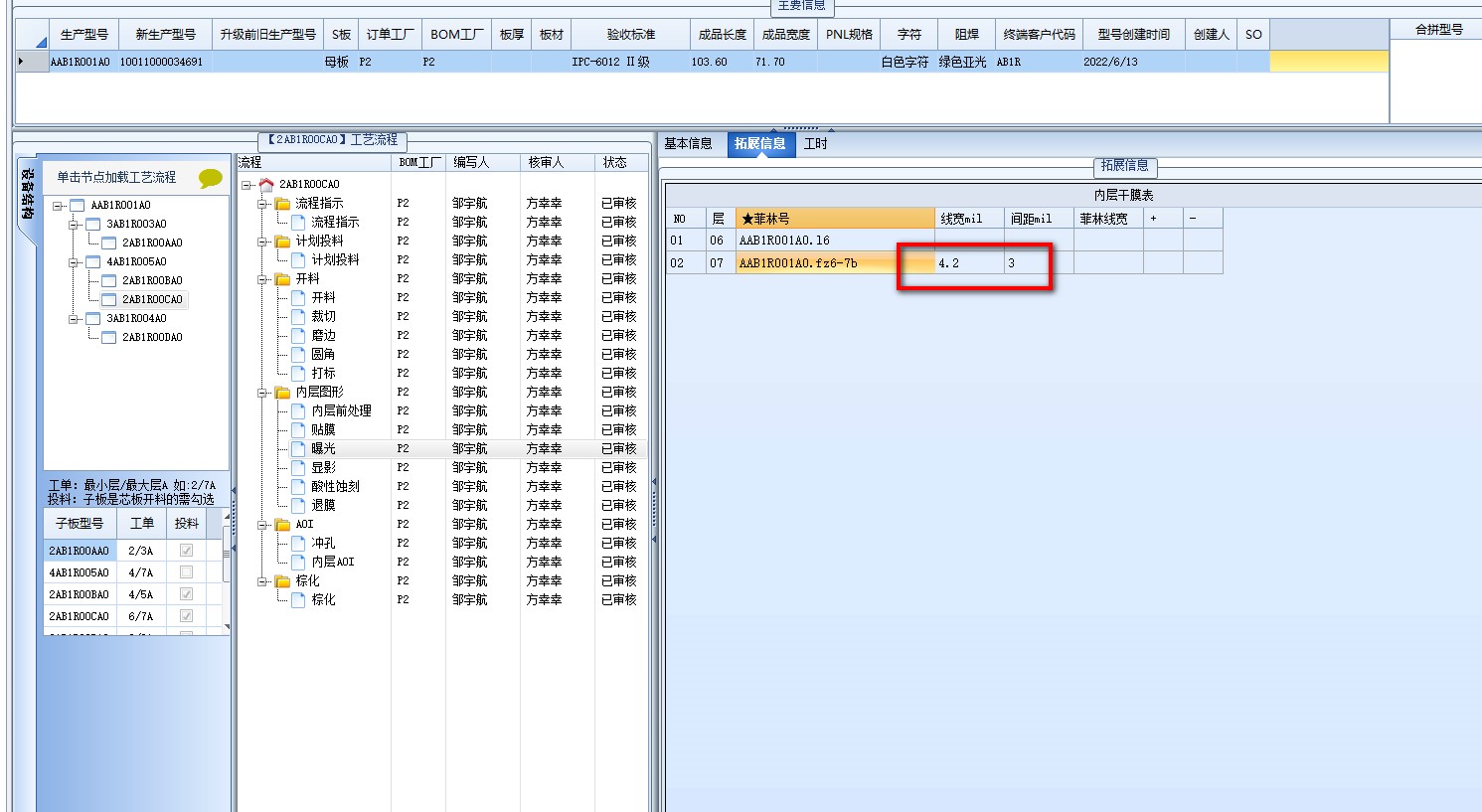Click the document icon beside 内层AOI
The height and width of the screenshot is (812, 1482).
point(298,562)
